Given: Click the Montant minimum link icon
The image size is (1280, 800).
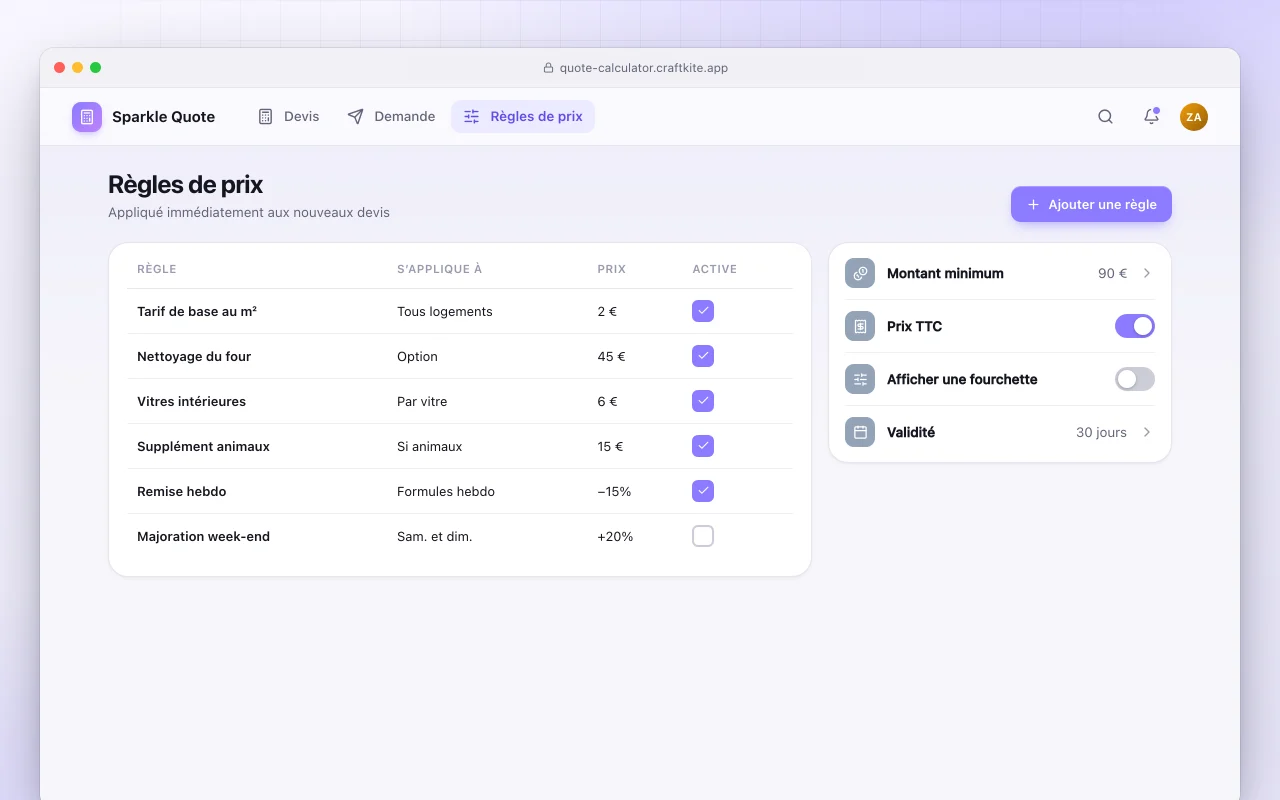Looking at the screenshot, I should 860,273.
